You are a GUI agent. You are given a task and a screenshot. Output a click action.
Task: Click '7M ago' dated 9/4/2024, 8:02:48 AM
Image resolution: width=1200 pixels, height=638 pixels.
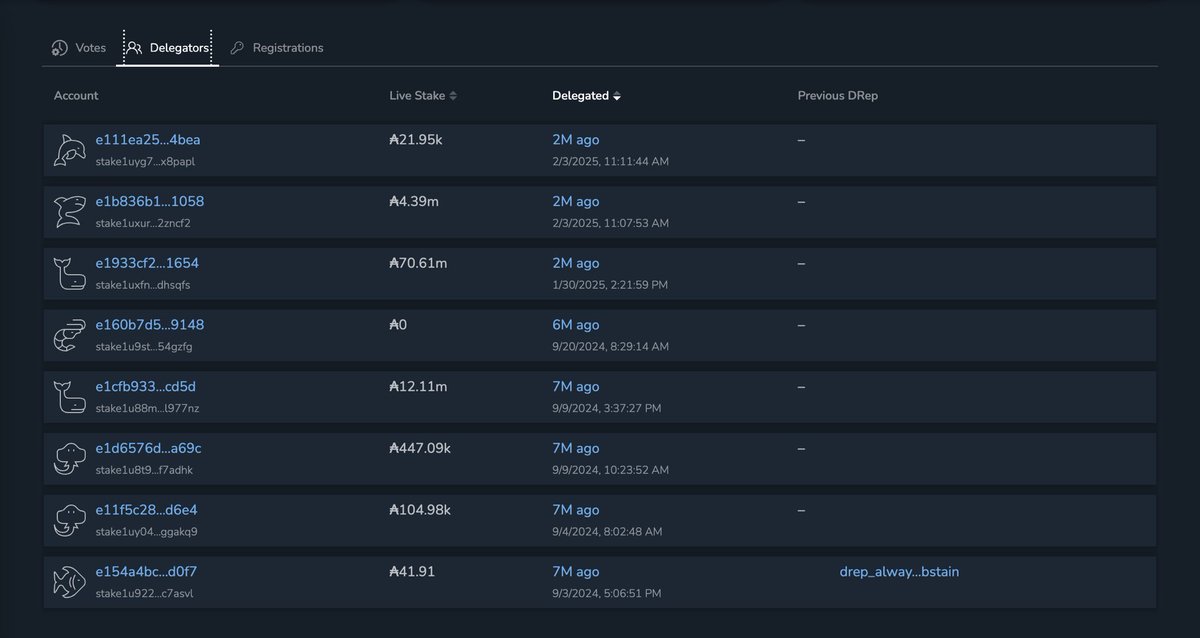[576, 512]
